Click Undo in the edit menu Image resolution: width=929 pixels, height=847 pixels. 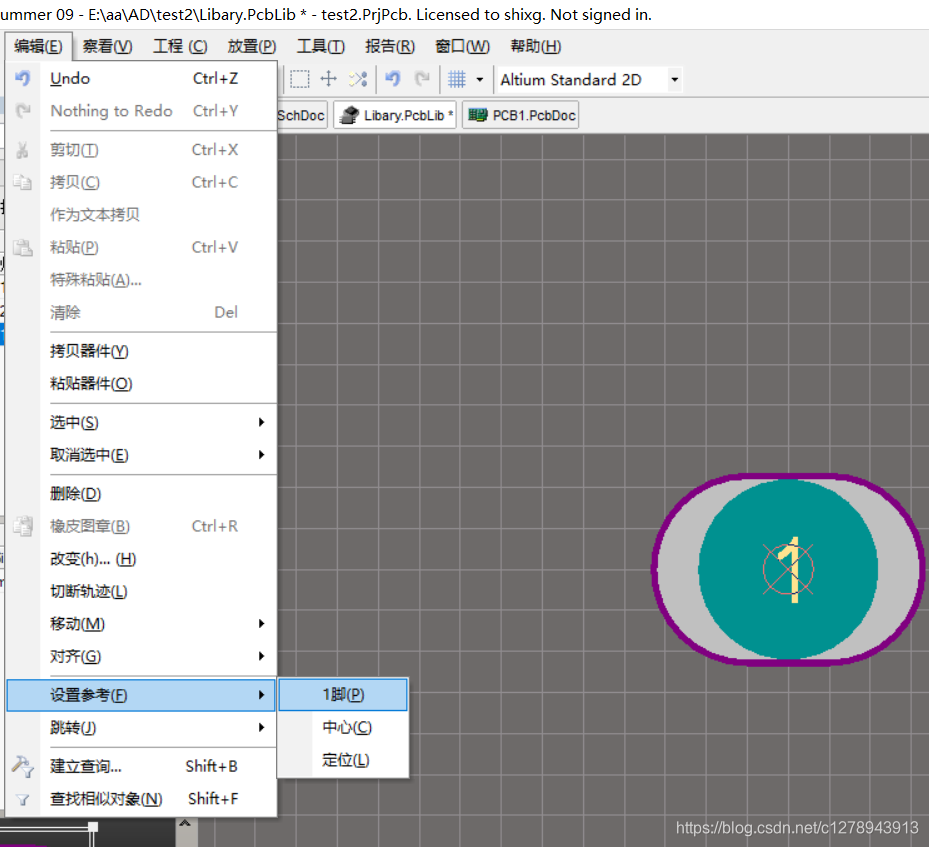(70, 79)
